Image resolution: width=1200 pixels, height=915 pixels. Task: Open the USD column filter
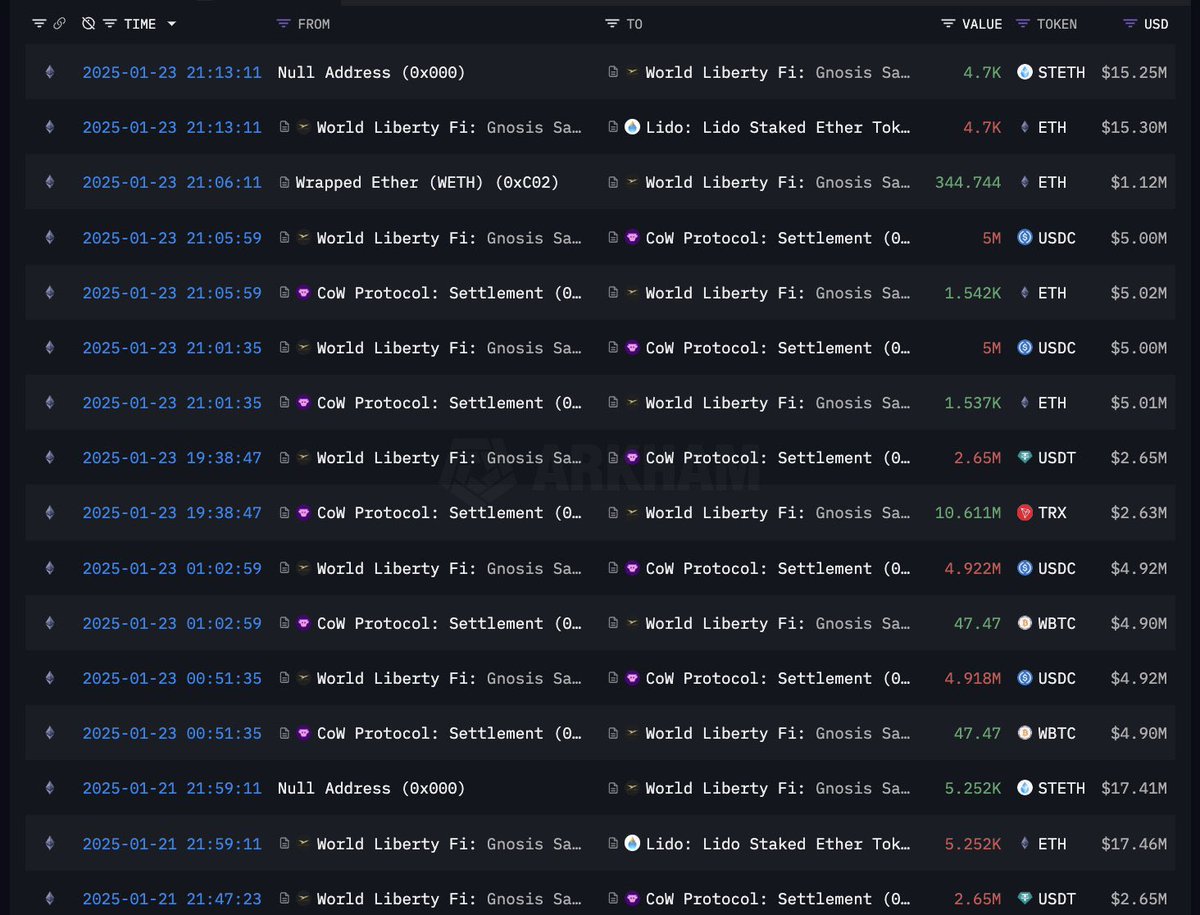(x=1130, y=24)
